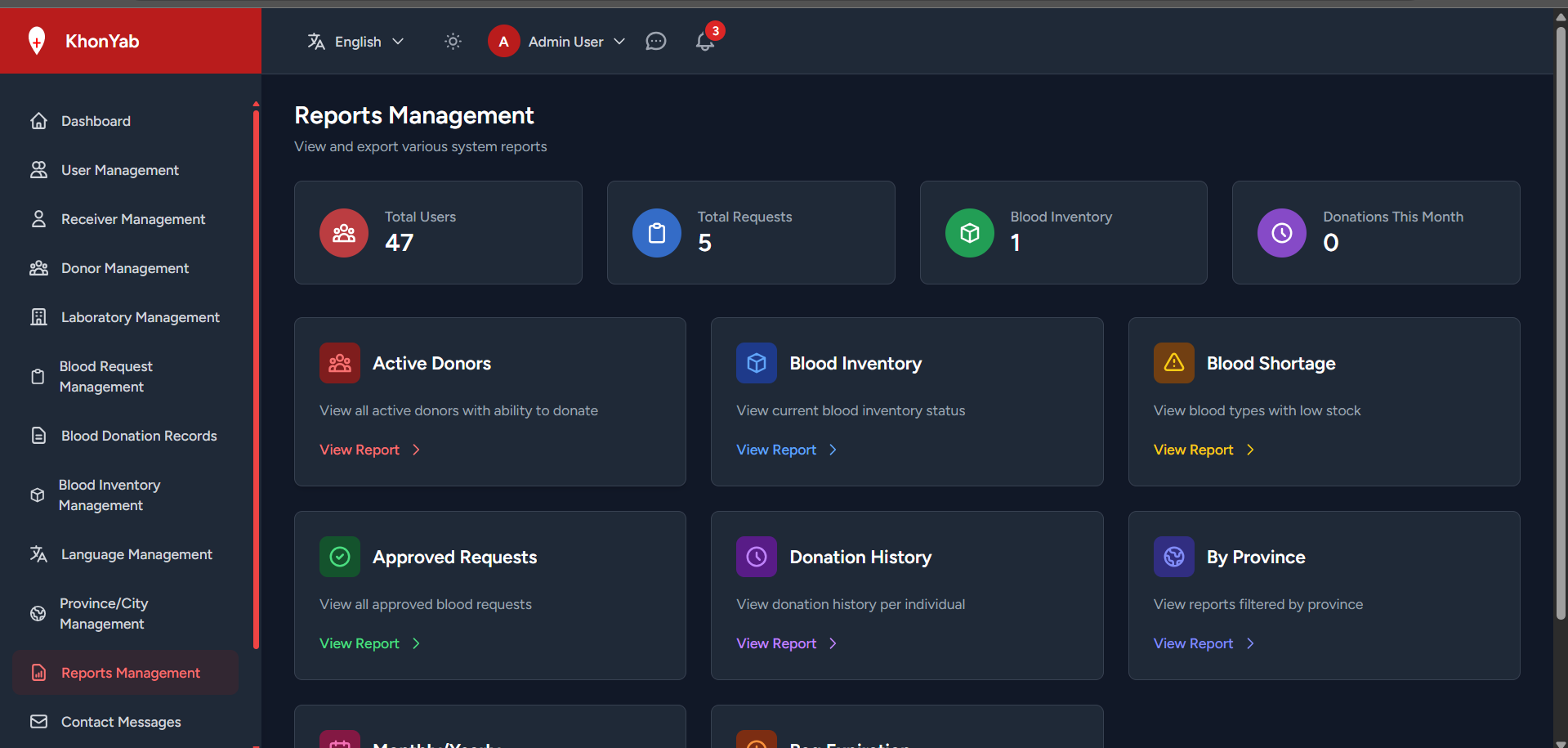The image size is (1568, 748).
Task: Click the red sidebar scrollbar thumb
Action: pyautogui.click(x=256, y=379)
